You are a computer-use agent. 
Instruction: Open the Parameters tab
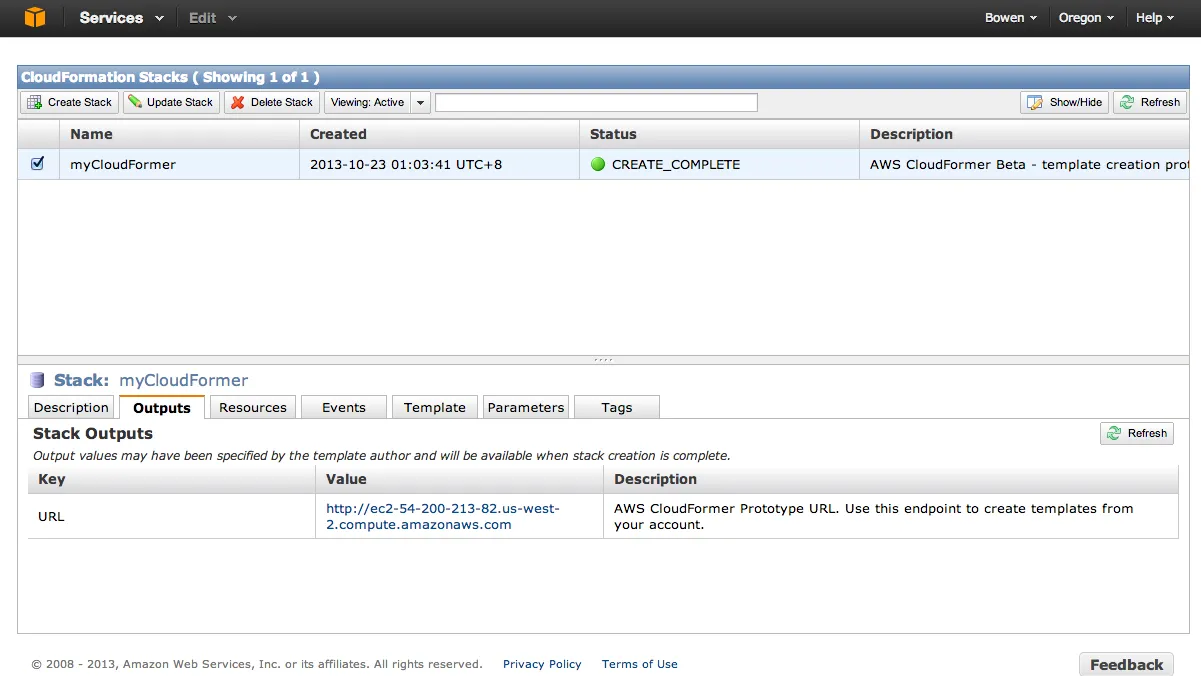click(526, 407)
